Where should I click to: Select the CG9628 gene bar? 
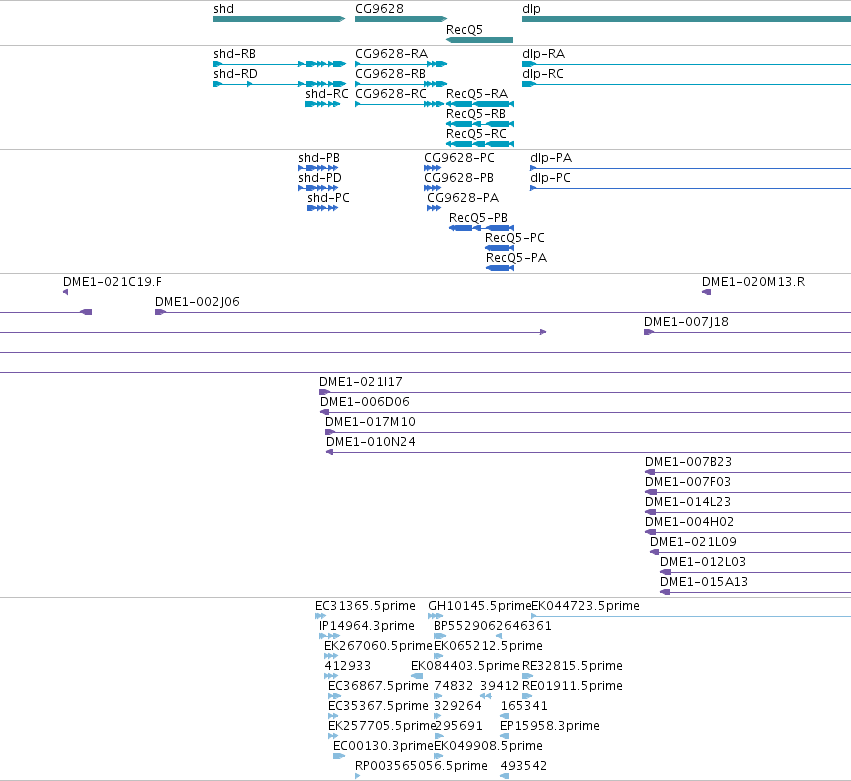tap(401, 19)
